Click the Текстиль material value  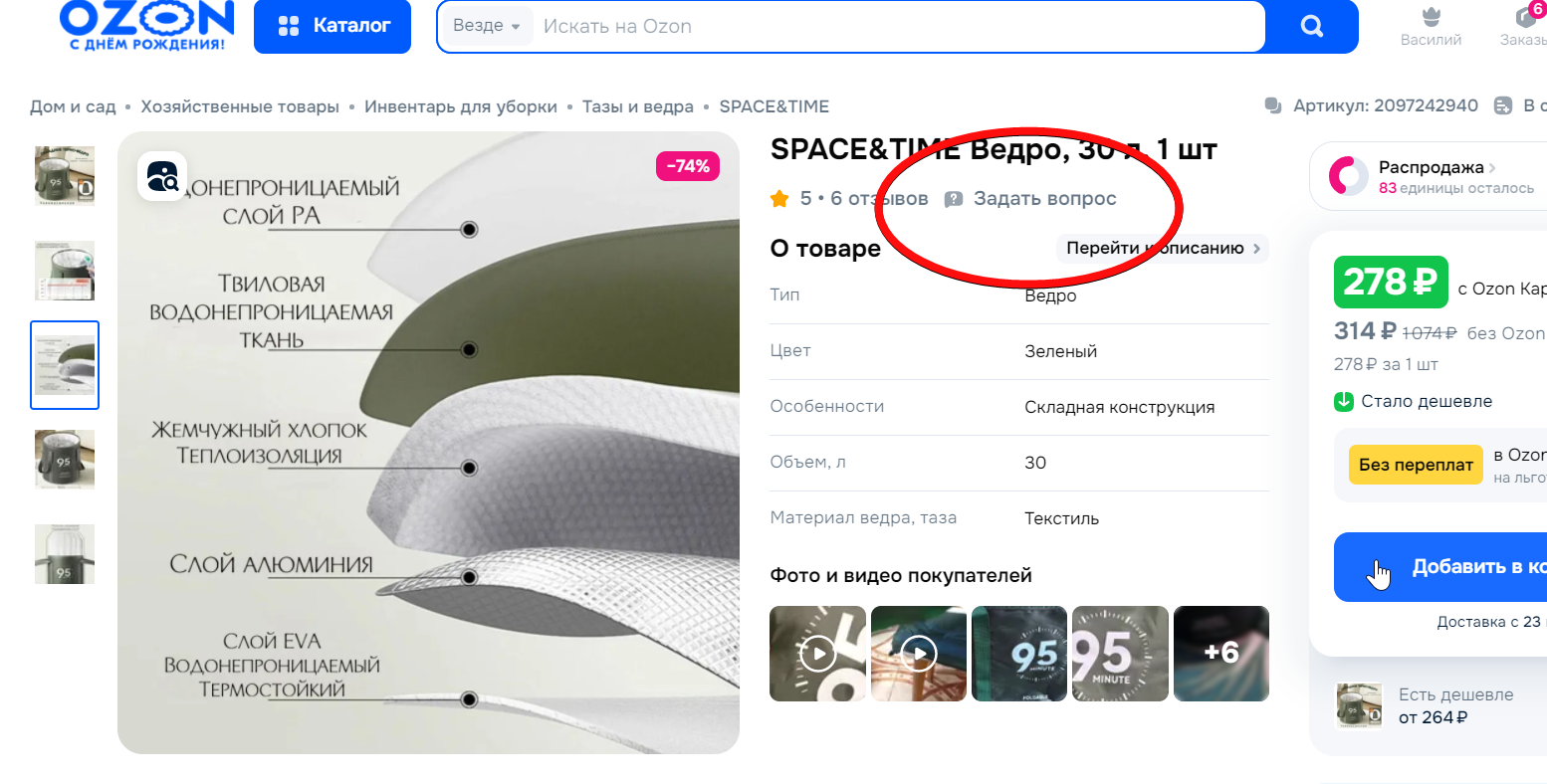point(1061,518)
